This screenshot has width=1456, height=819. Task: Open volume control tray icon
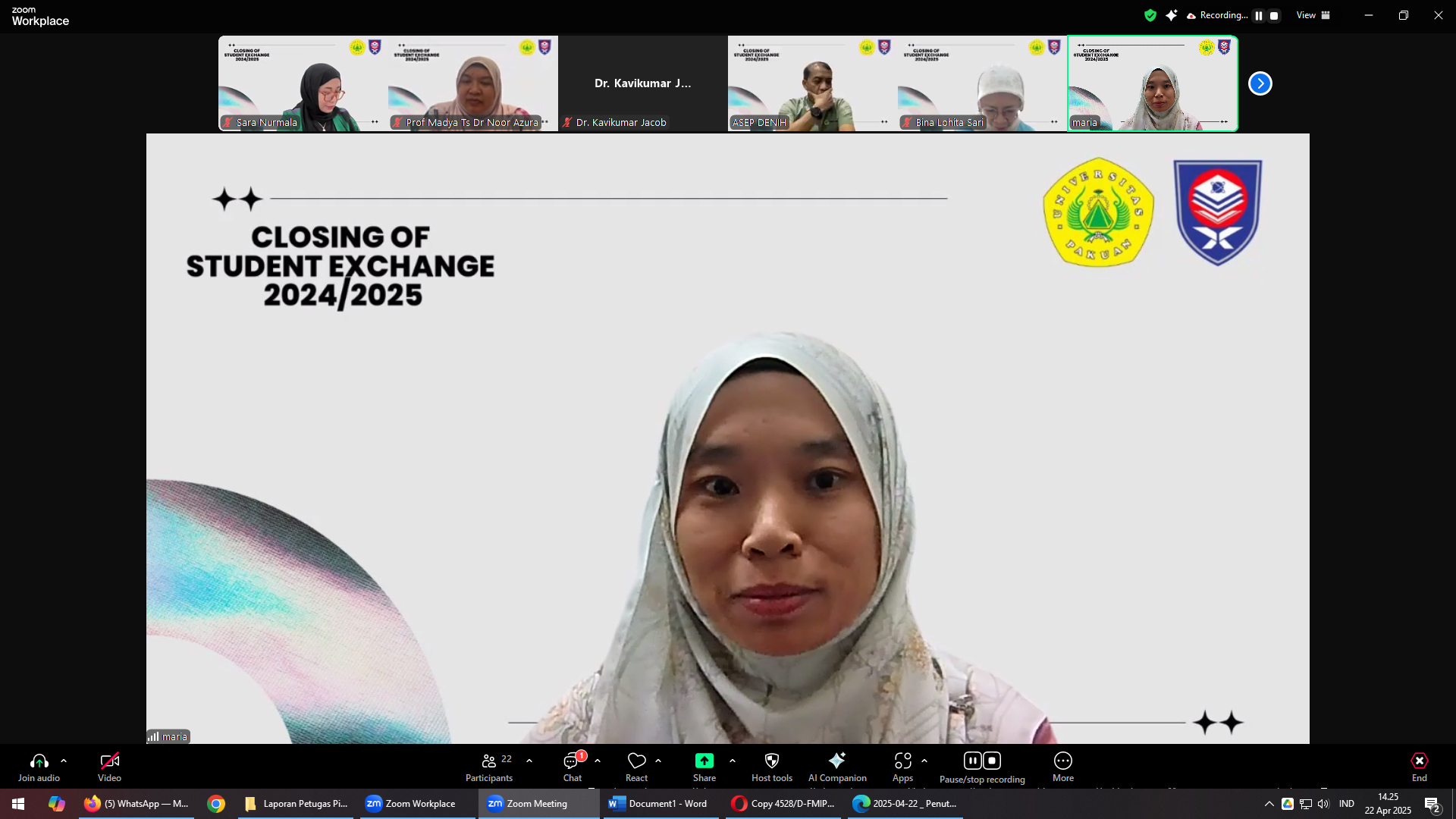pos(1323,804)
